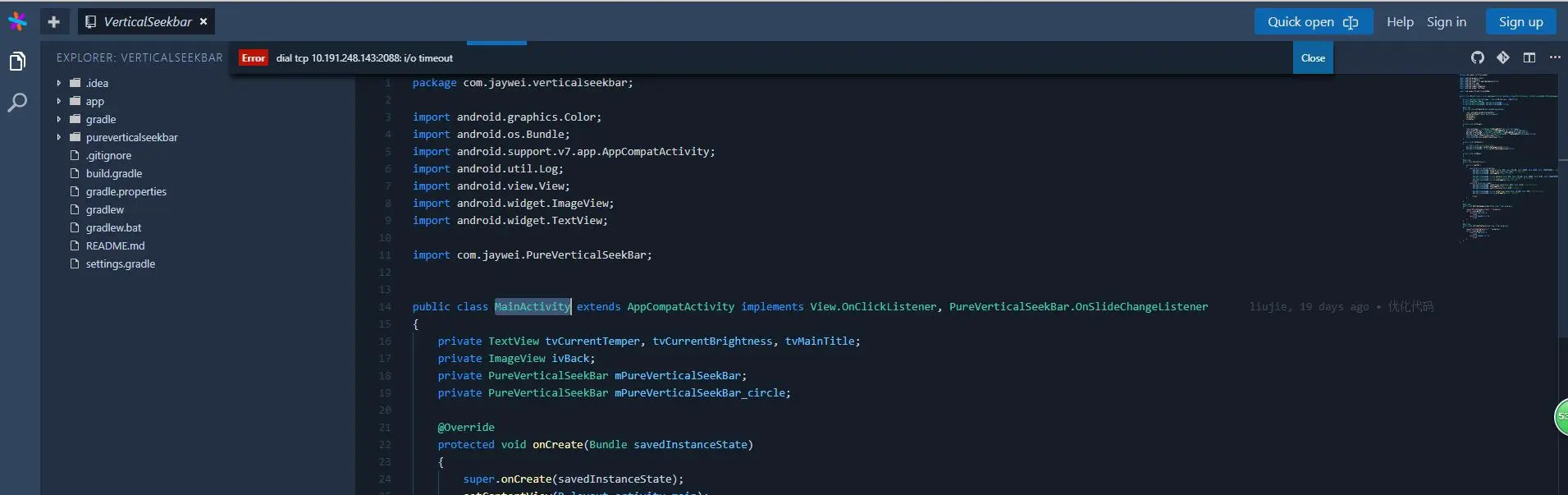Click the MainActivity class name in code
The height and width of the screenshot is (495, 1568).
click(x=533, y=307)
